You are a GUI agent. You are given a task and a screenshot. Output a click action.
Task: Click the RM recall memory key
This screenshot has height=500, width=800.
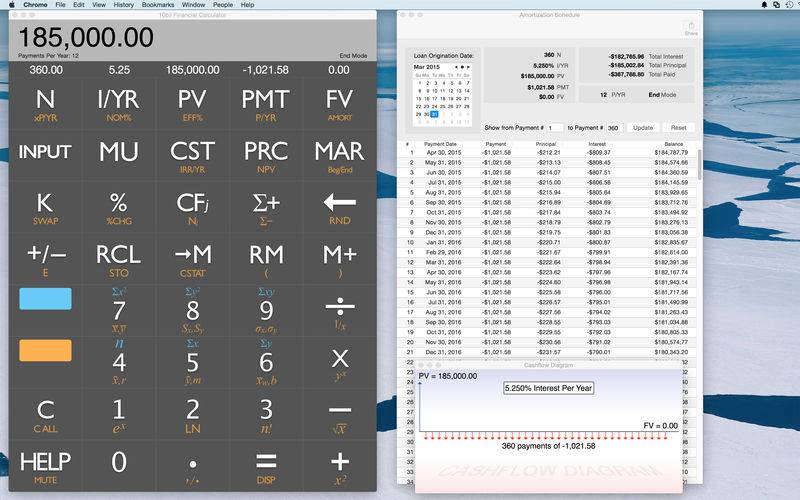coord(266,259)
